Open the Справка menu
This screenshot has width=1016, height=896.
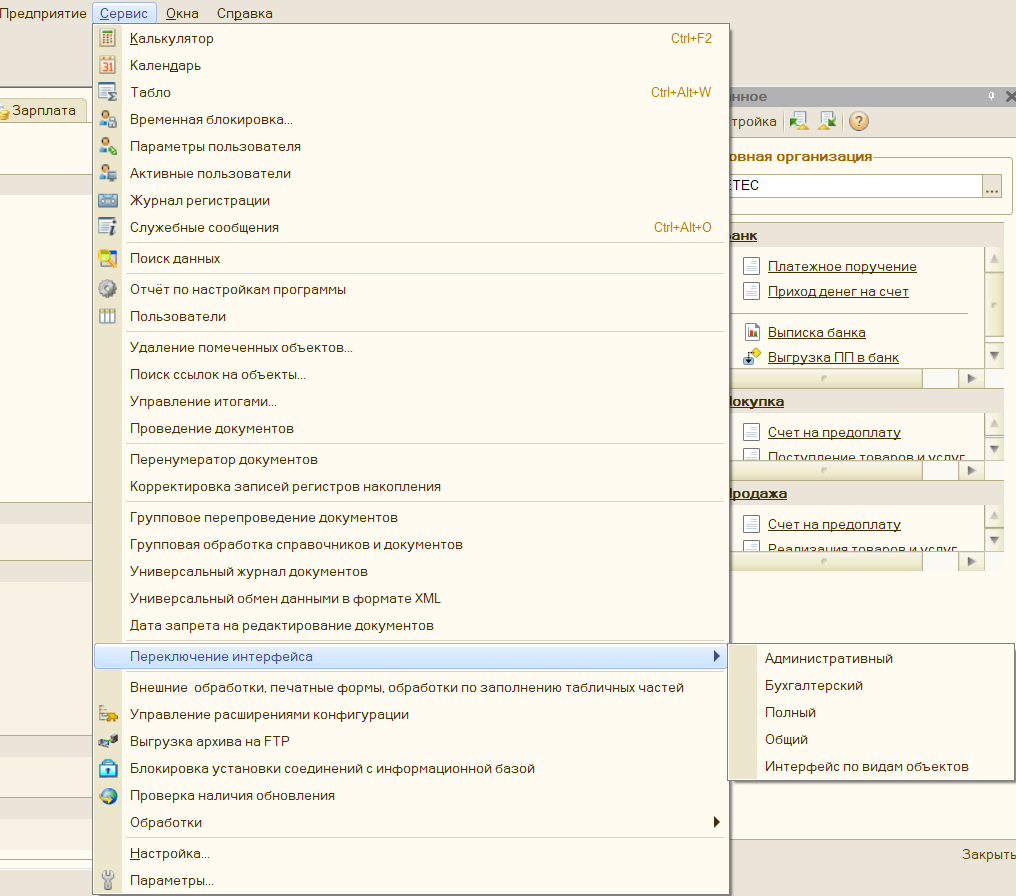point(244,13)
